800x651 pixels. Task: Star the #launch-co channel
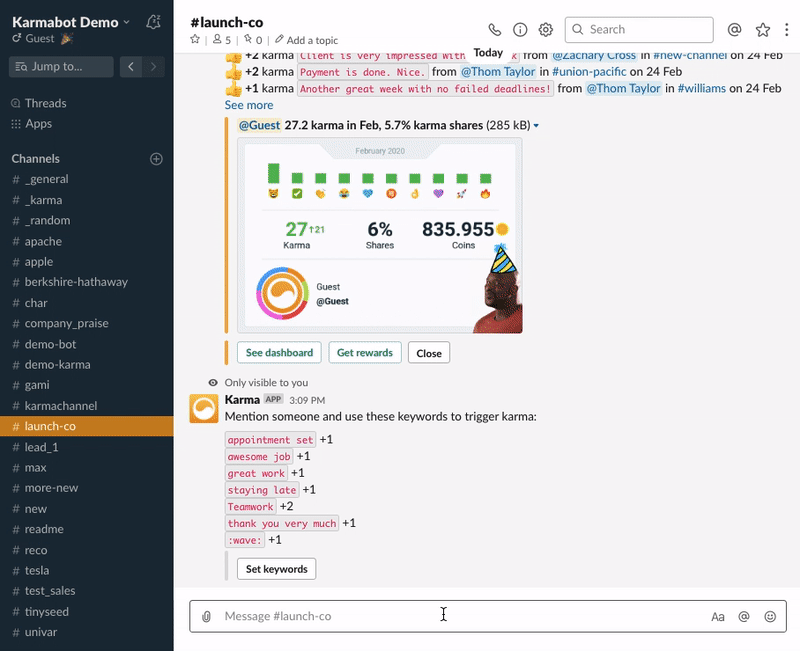click(x=196, y=39)
